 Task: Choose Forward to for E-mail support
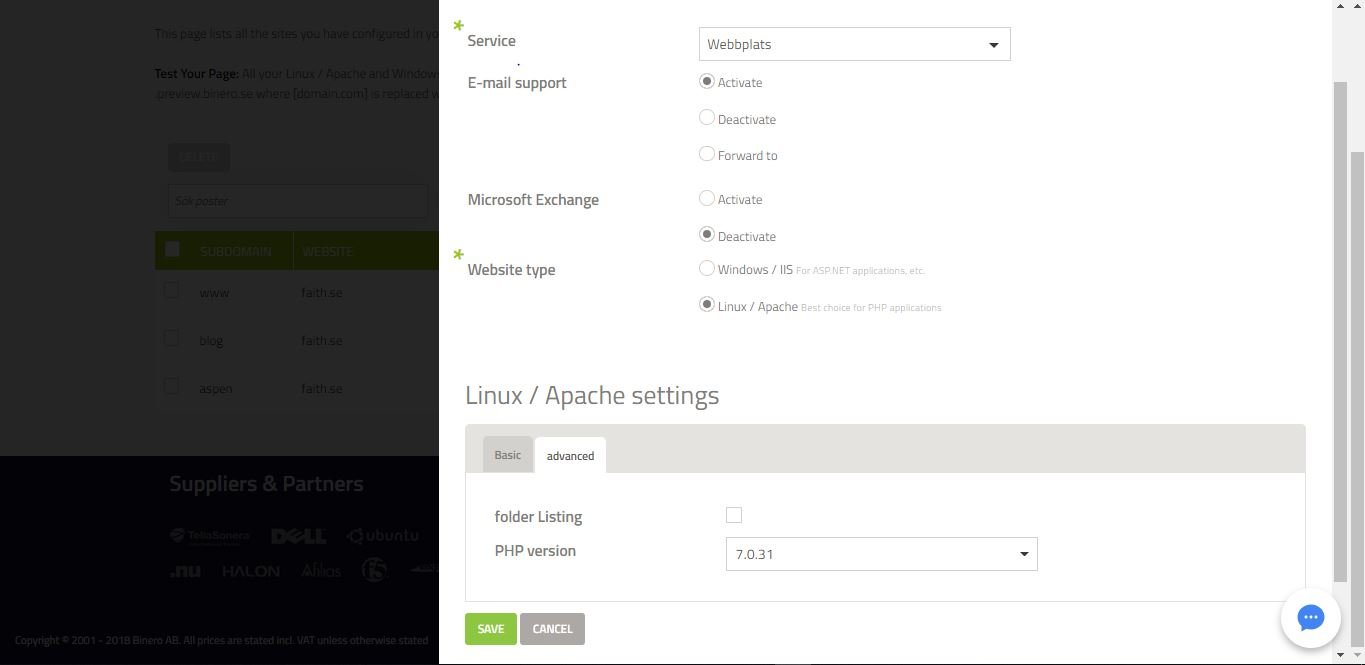tap(707, 154)
